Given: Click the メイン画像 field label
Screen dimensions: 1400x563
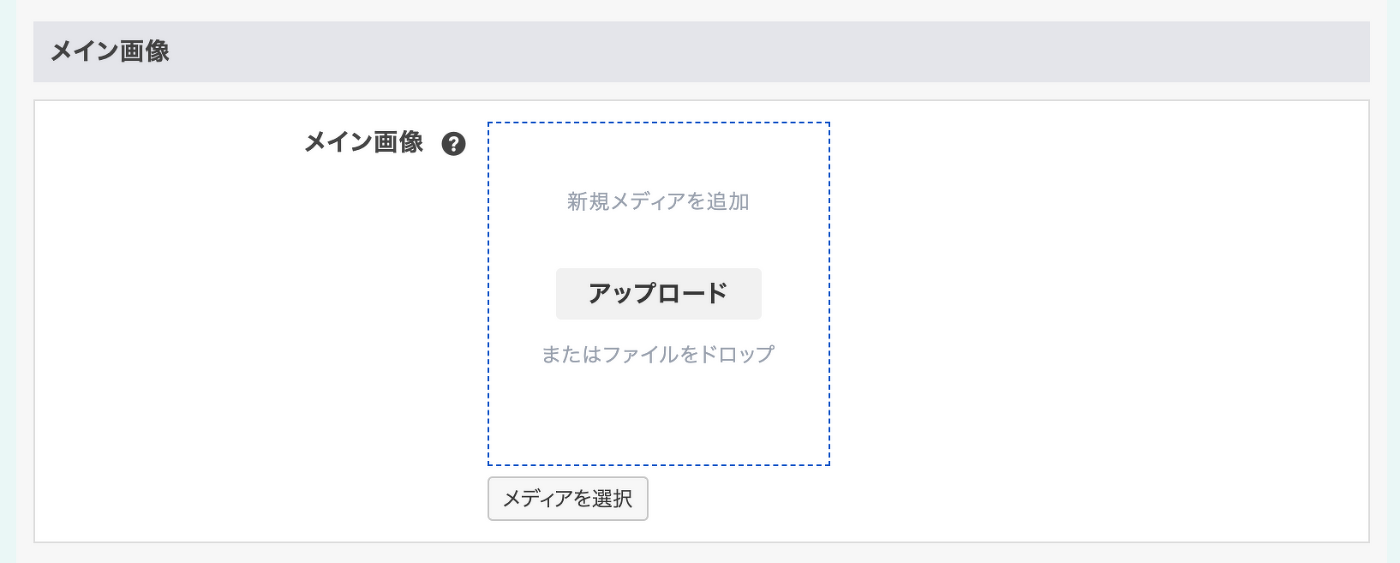Looking at the screenshot, I should 364,144.
